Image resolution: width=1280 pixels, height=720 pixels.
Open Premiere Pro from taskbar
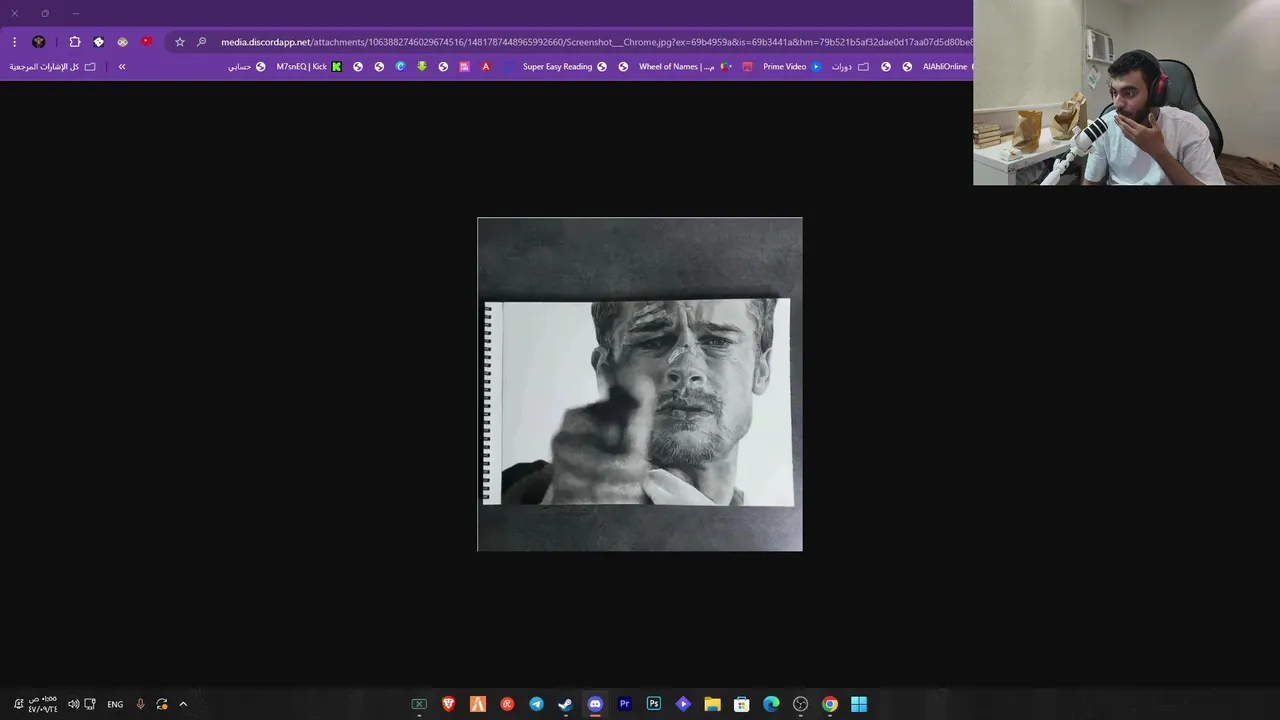click(624, 704)
